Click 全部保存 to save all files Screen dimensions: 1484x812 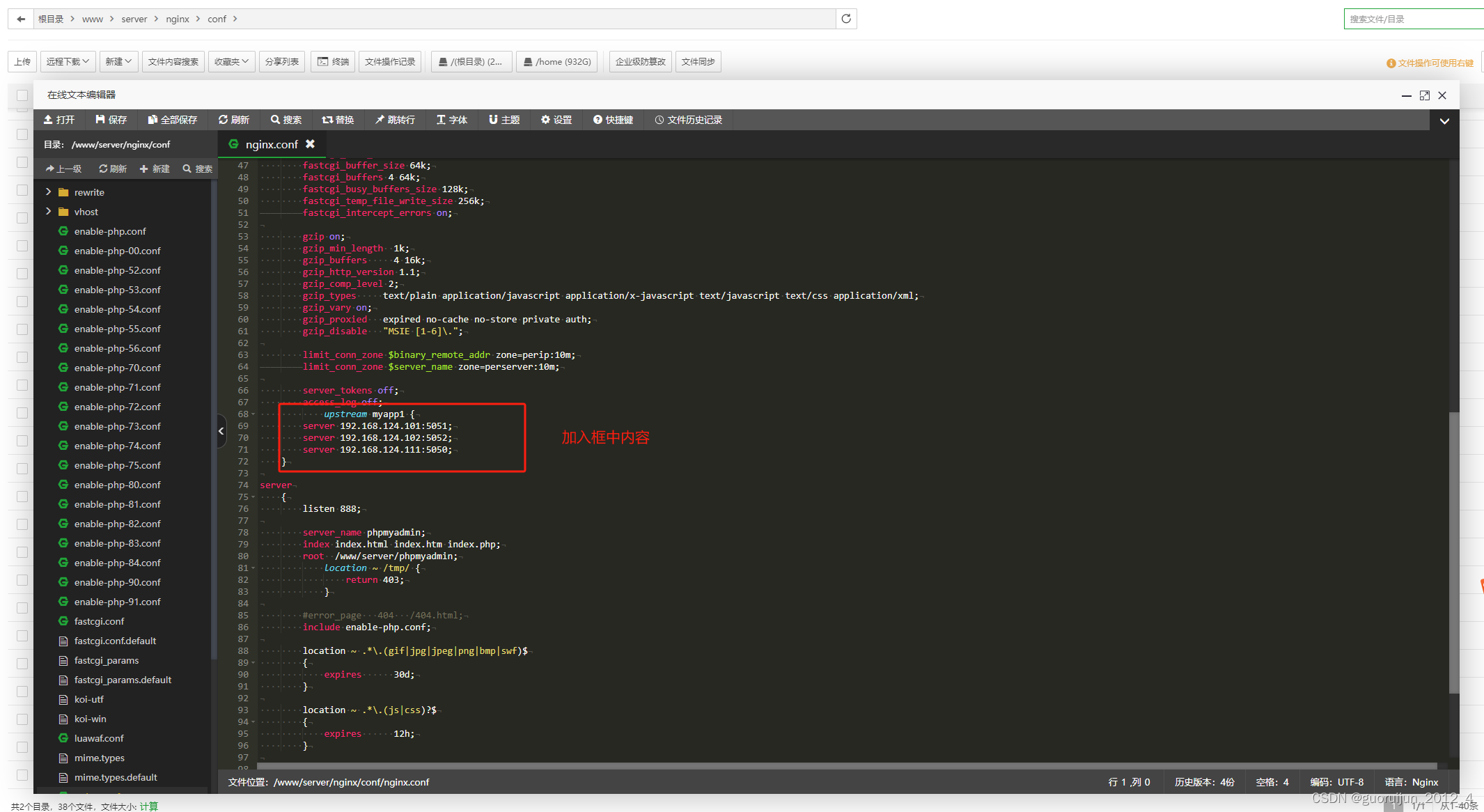pyautogui.click(x=172, y=119)
